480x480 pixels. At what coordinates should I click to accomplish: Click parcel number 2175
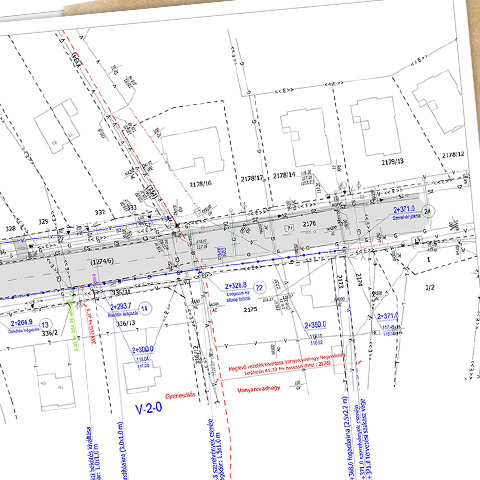[250, 310]
